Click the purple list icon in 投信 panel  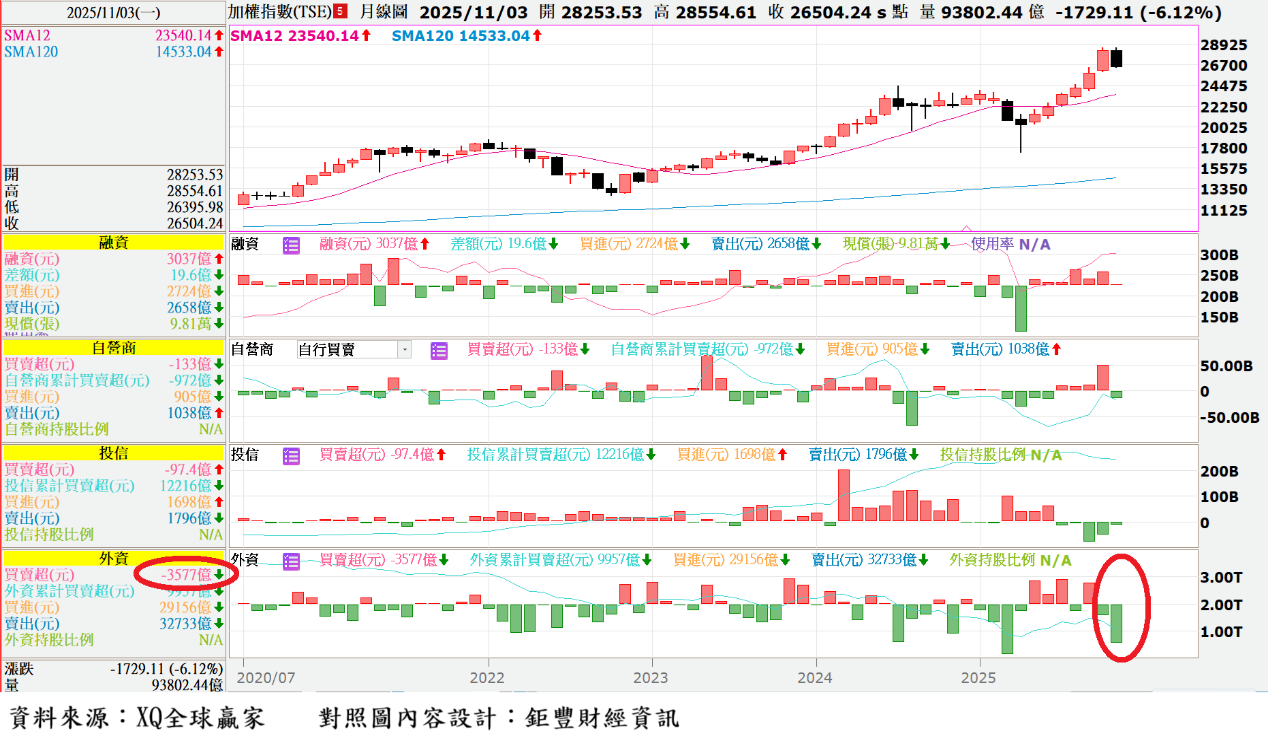click(291, 455)
